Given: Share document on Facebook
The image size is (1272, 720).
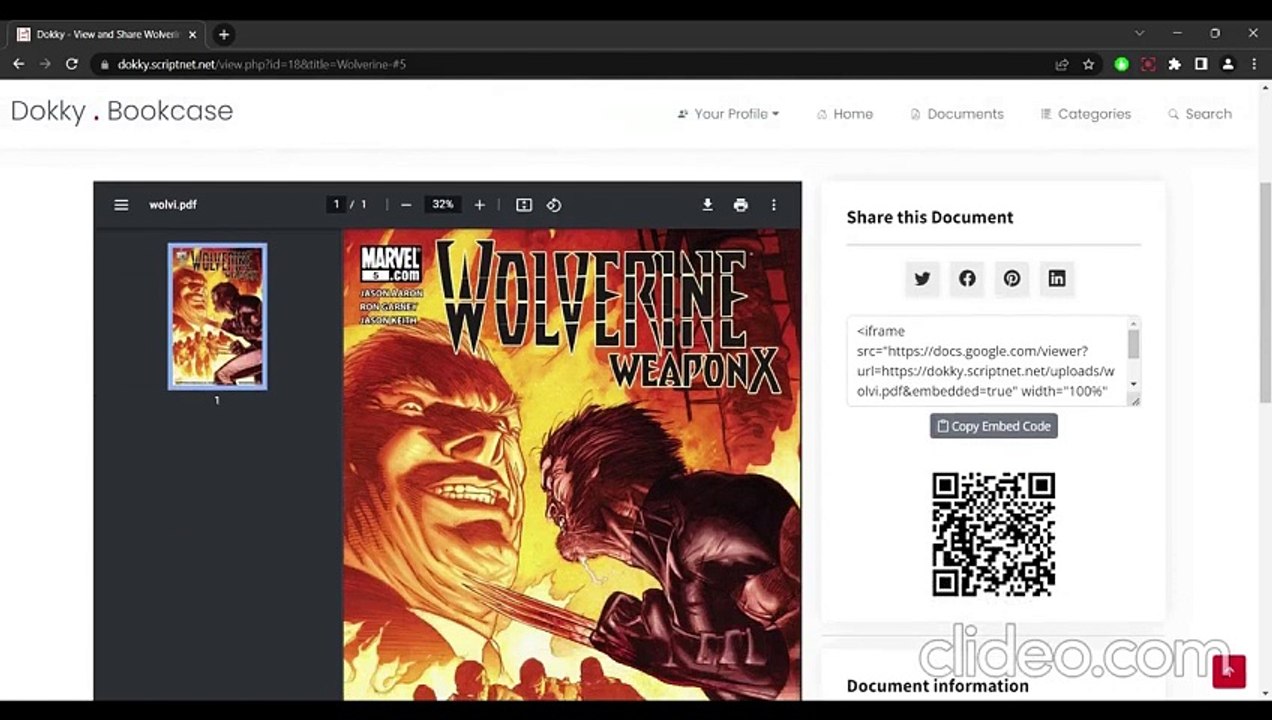Looking at the screenshot, I should pos(967,278).
